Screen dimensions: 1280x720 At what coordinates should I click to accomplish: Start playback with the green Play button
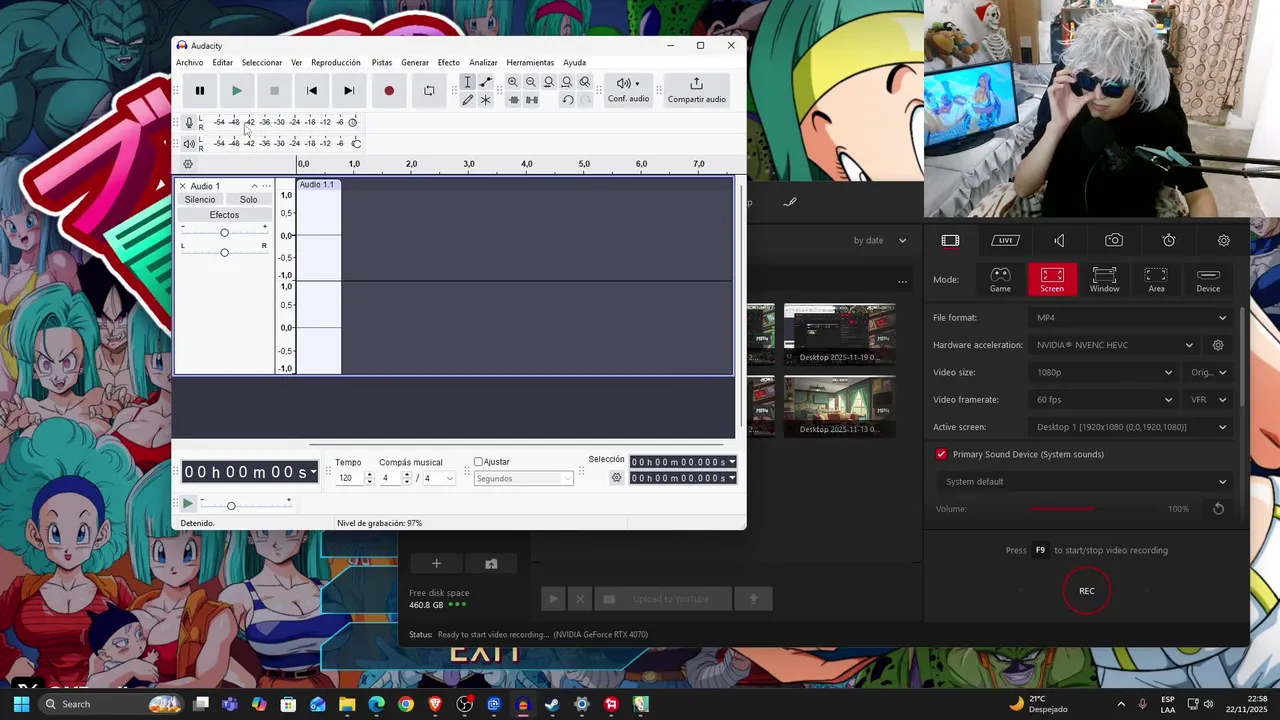(237, 91)
